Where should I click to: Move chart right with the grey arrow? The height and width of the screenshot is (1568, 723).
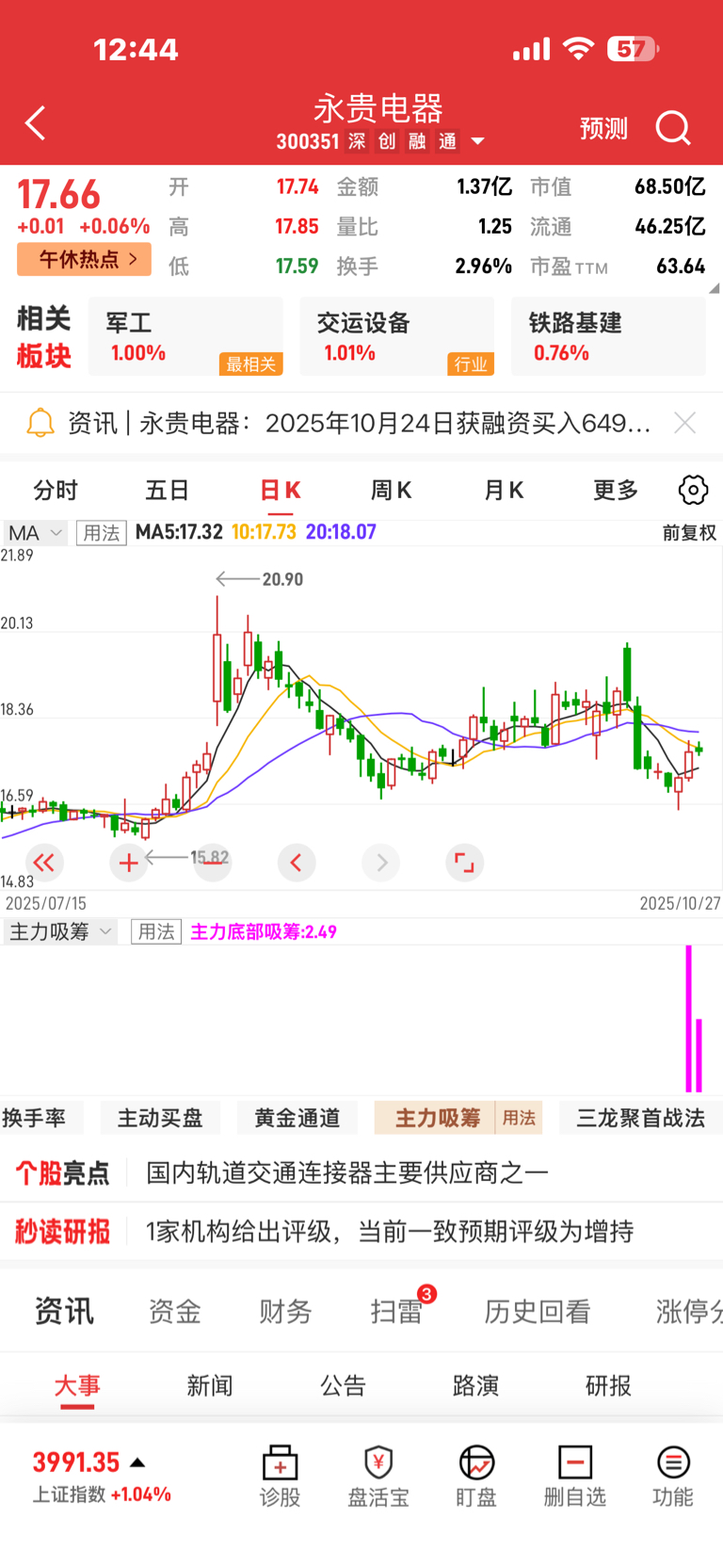[381, 863]
